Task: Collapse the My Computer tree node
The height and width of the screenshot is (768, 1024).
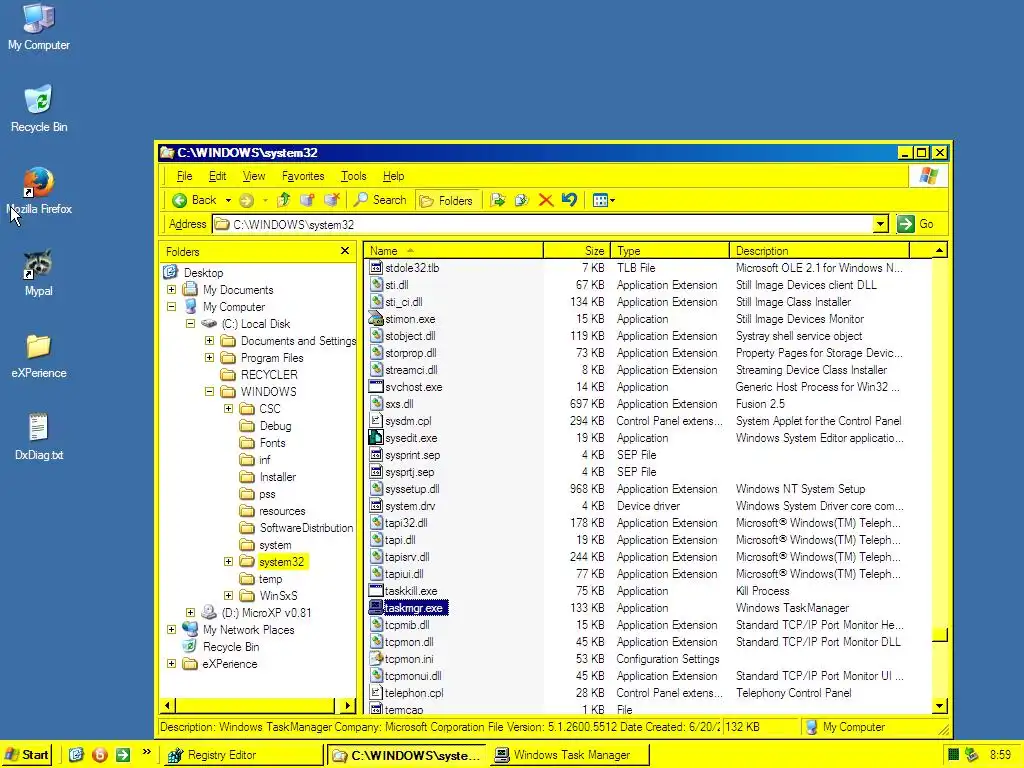Action: (x=171, y=306)
